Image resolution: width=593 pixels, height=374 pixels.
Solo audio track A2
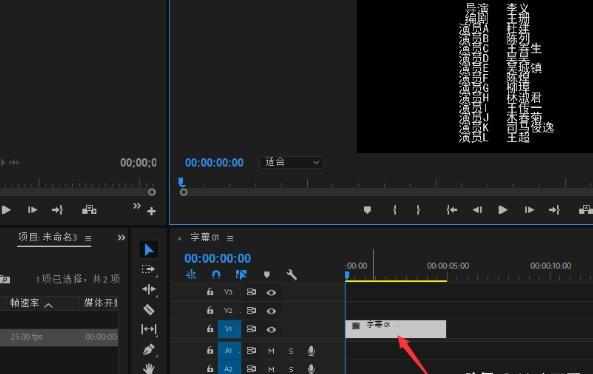click(291, 369)
